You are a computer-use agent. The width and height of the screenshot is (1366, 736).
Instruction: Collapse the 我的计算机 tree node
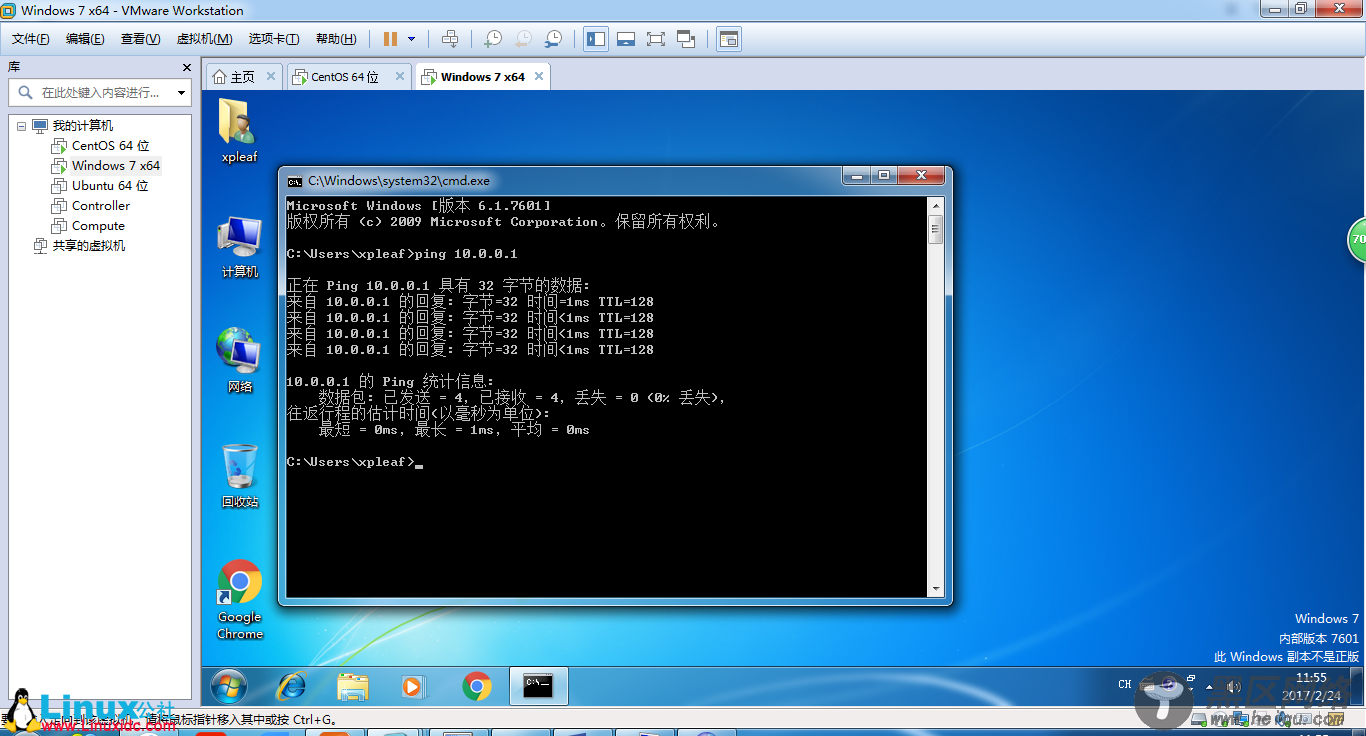coord(21,126)
